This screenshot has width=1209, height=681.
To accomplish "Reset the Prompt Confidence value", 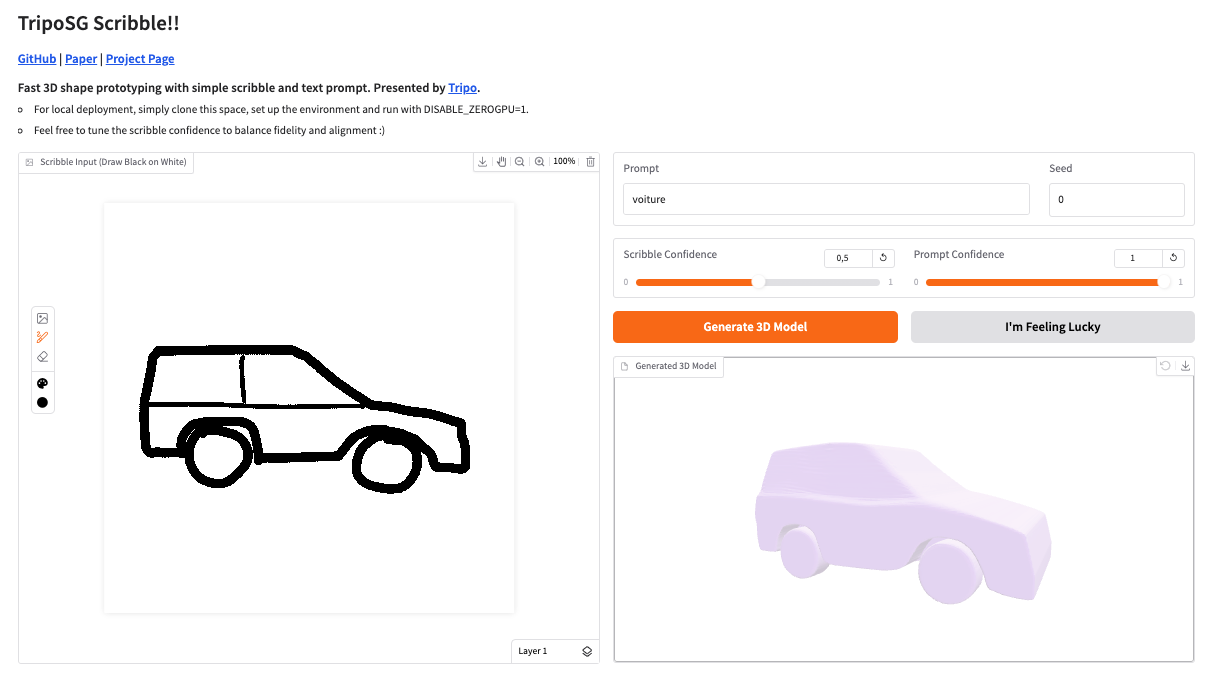I will pos(1173,258).
